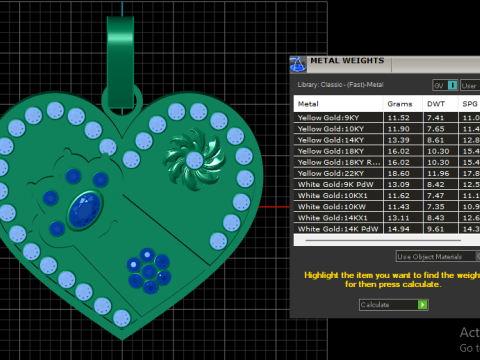Select the White Gold:14KX1 row
Viewport: 480px width, 360px height.
coord(387,218)
